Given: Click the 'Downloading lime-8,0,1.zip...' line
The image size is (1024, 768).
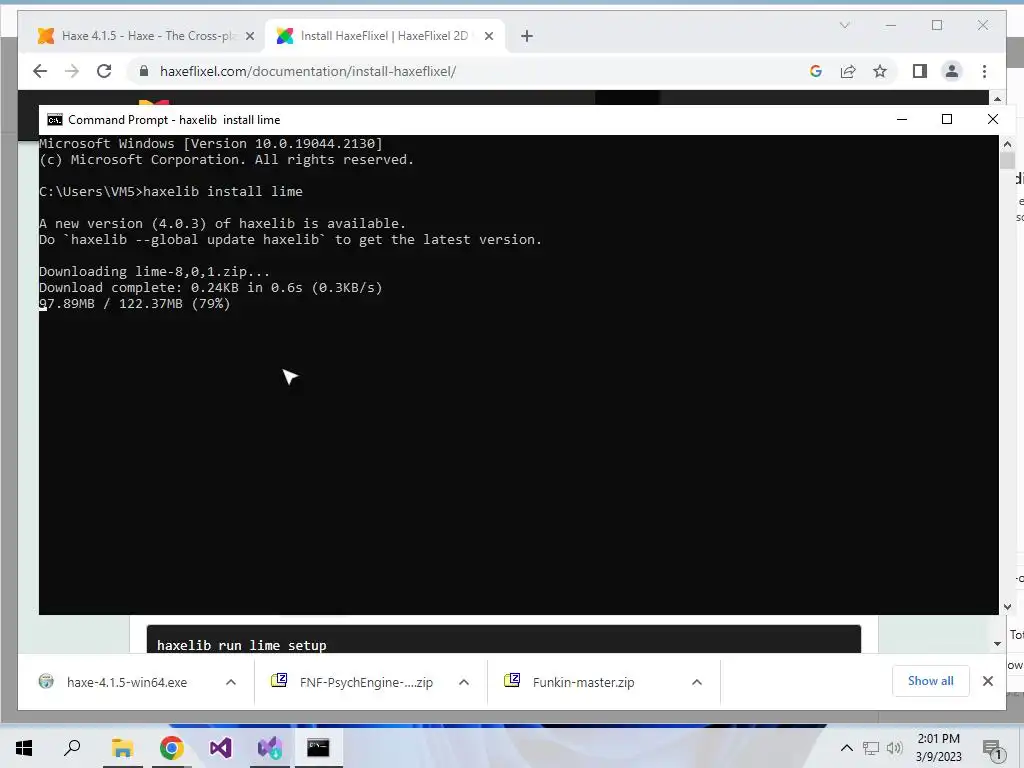Looking at the screenshot, I should click(x=154, y=272).
